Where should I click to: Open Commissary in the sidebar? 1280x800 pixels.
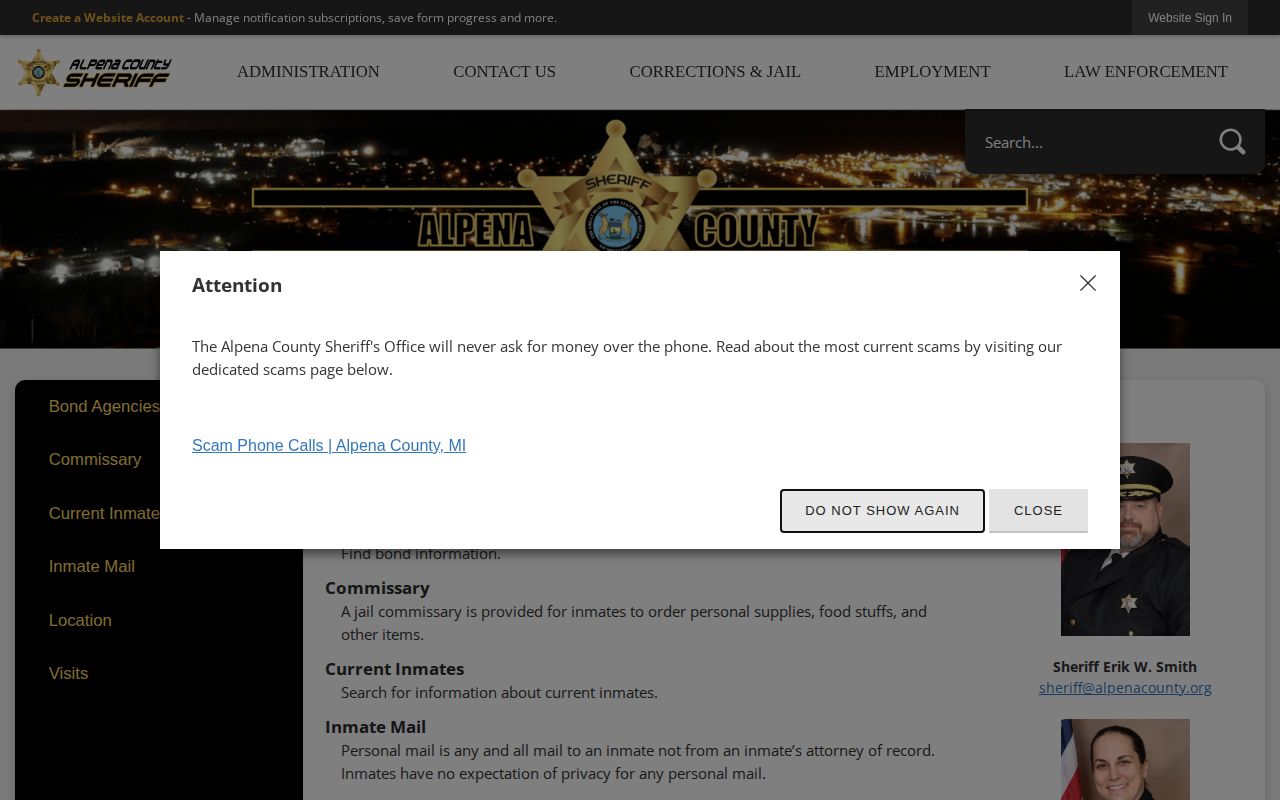click(x=95, y=459)
